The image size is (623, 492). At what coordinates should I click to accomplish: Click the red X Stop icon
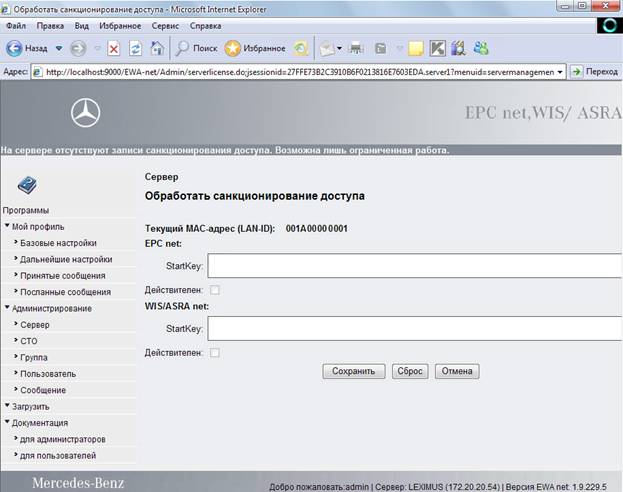pos(114,49)
